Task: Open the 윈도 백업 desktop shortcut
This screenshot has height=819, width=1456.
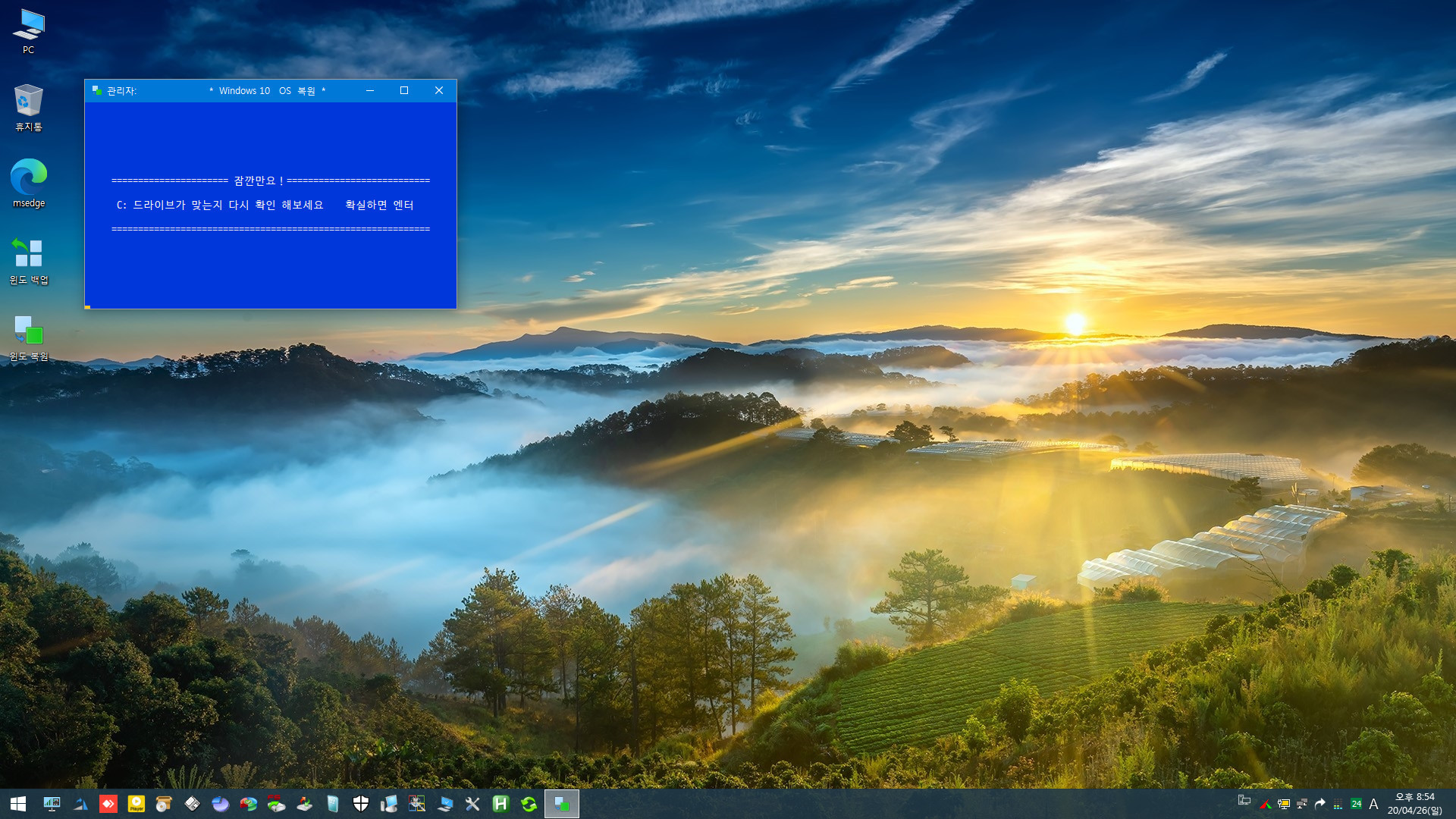Action: 28,260
